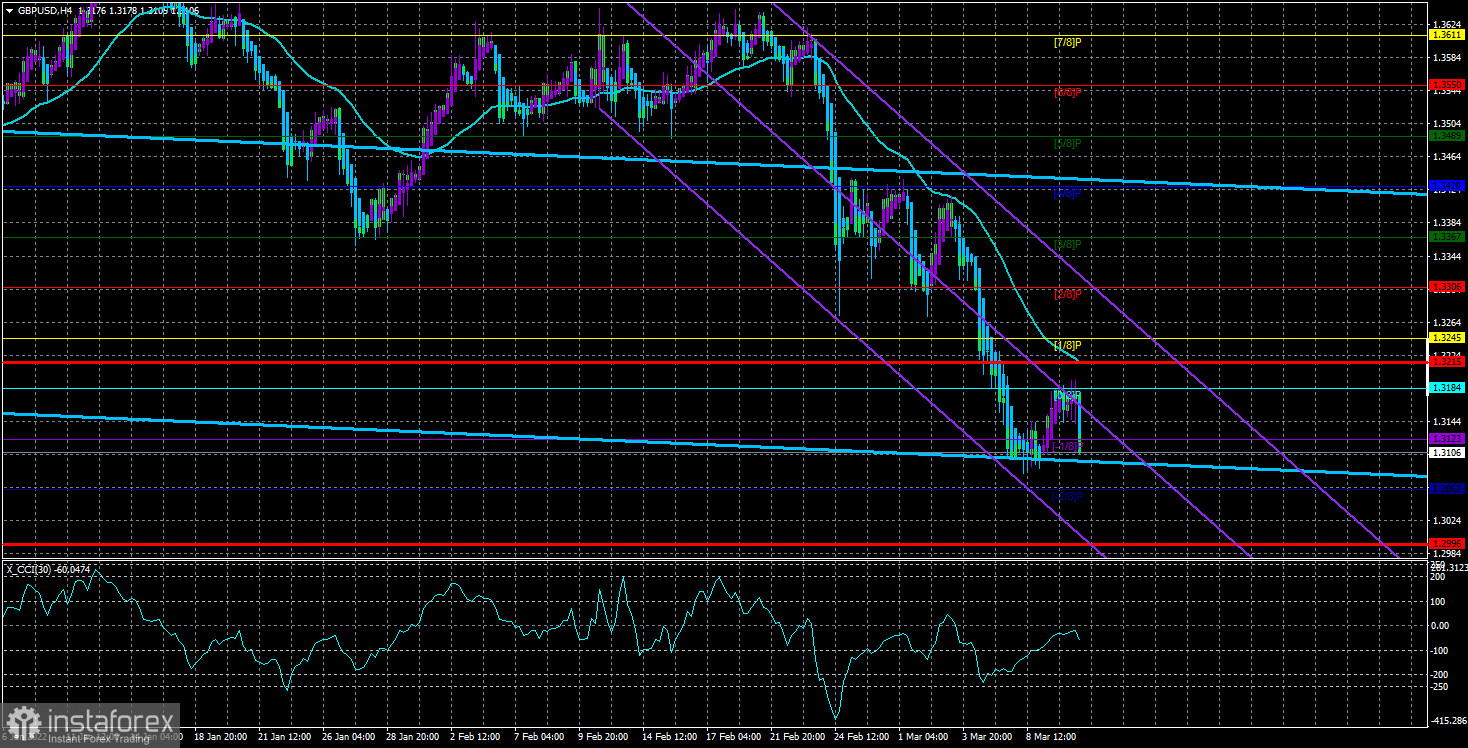Click the 21 Jan 12:00 time label

[x=285, y=737]
